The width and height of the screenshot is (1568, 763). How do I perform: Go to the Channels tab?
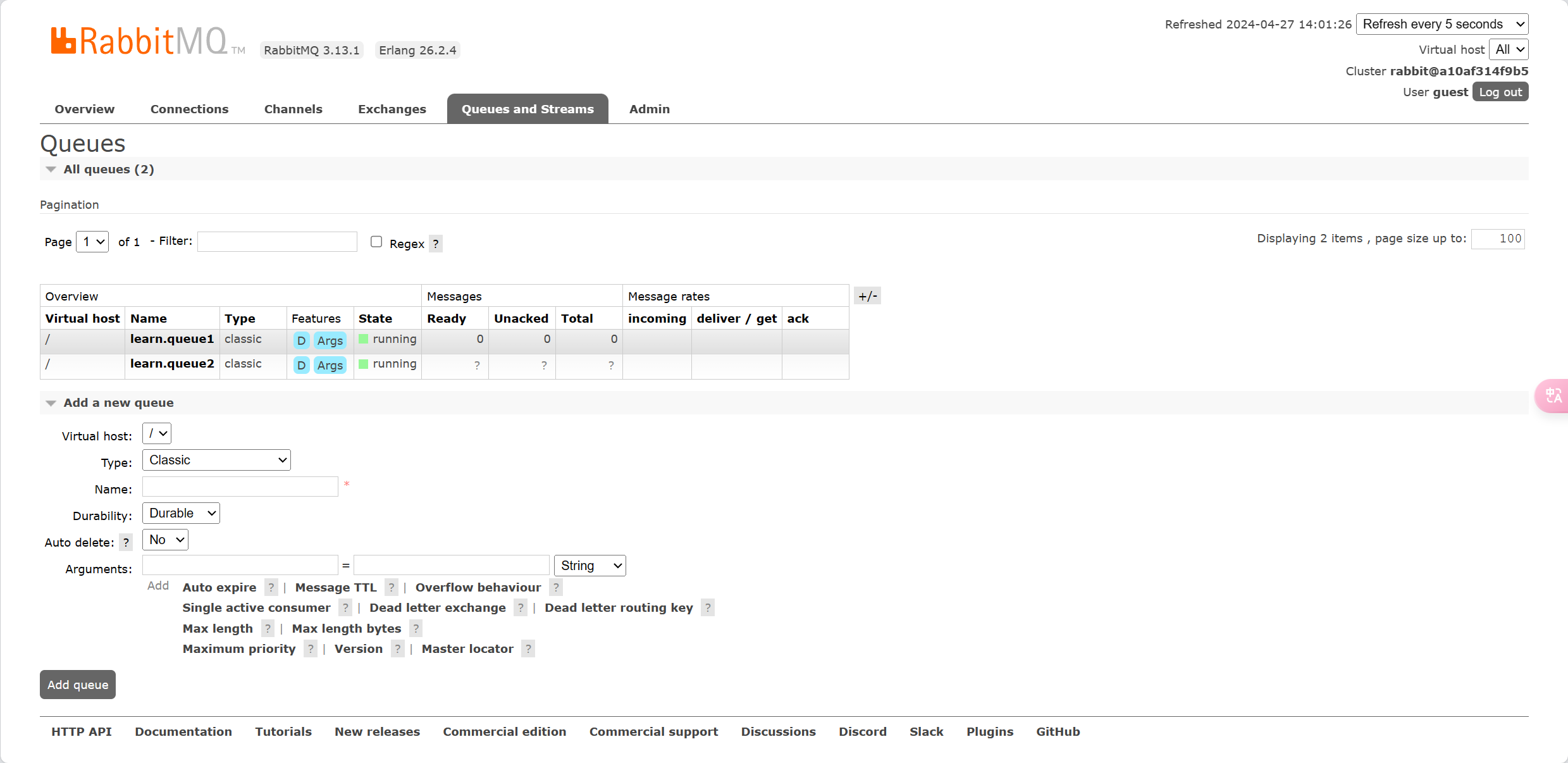point(293,109)
